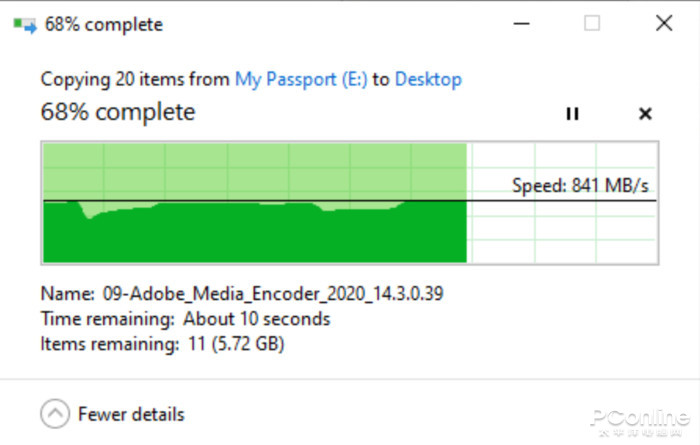
Task: Collapse details using the circled chevron icon
Action: click(x=55, y=413)
